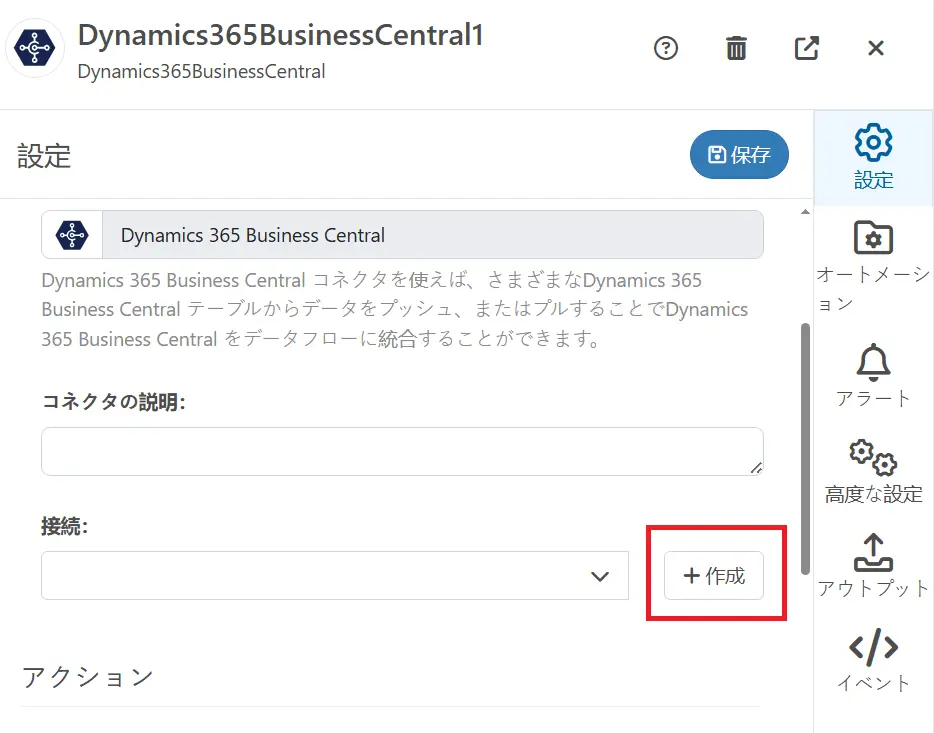
Task: Click the Dynamics365BusinessCentral subtitle text
Action: coord(201,71)
